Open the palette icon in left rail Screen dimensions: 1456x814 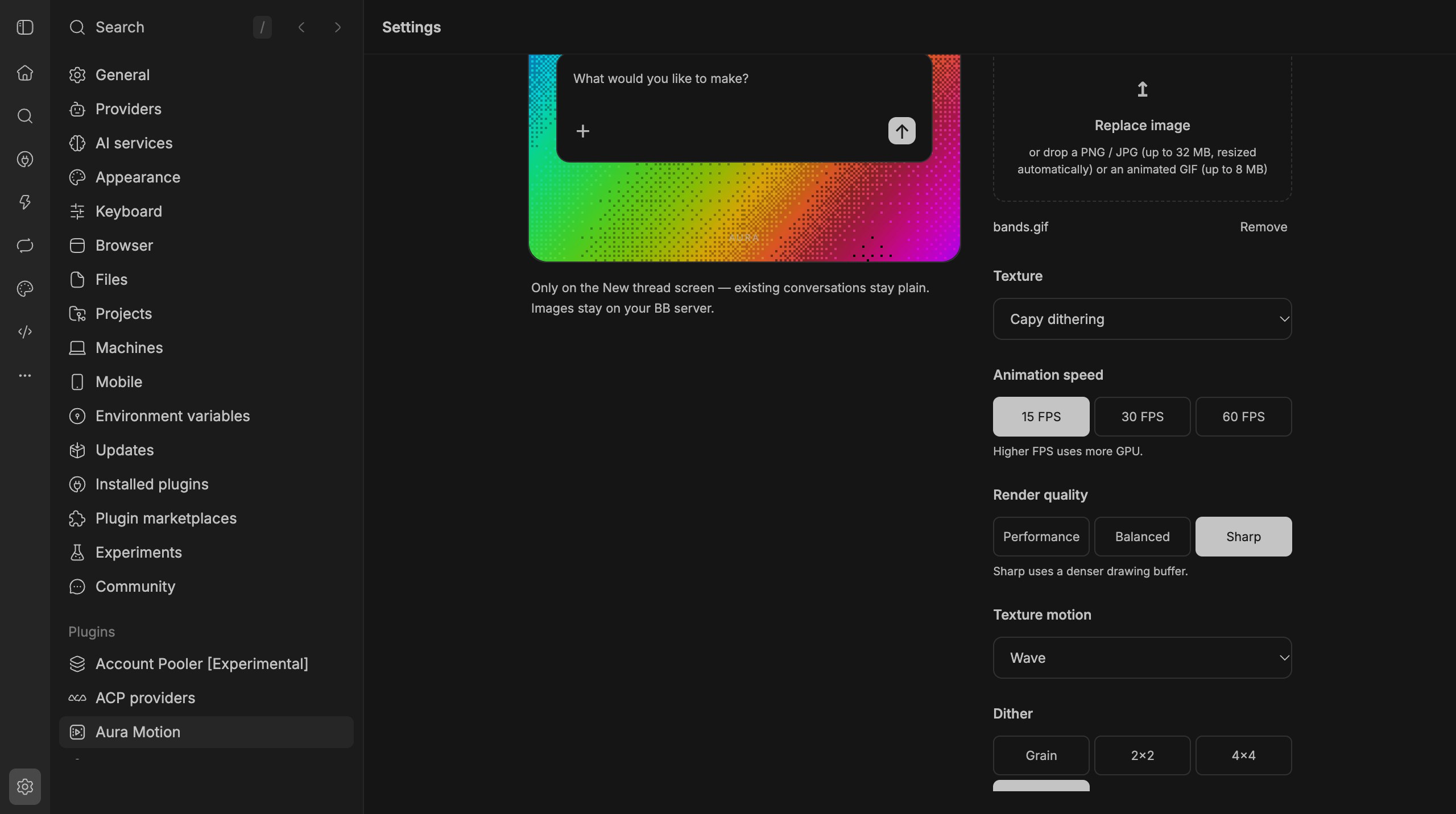pyautogui.click(x=25, y=289)
